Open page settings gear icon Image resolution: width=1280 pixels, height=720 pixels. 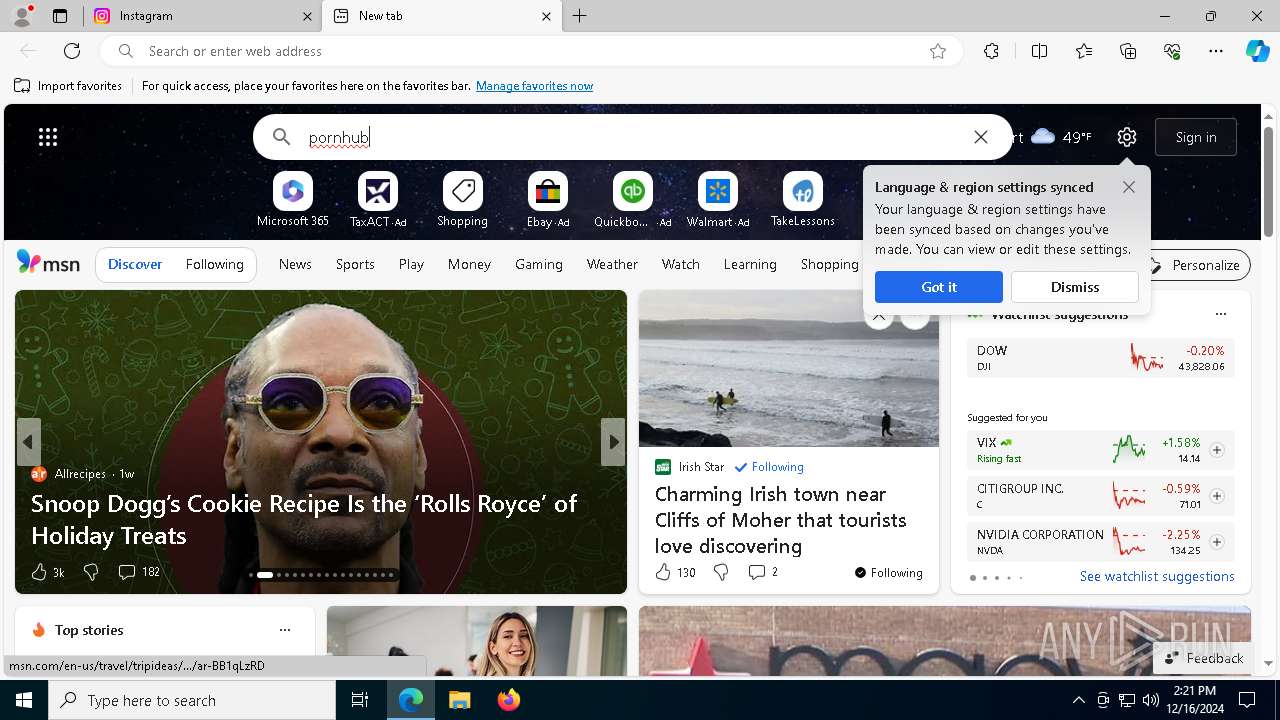(x=1127, y=137)
